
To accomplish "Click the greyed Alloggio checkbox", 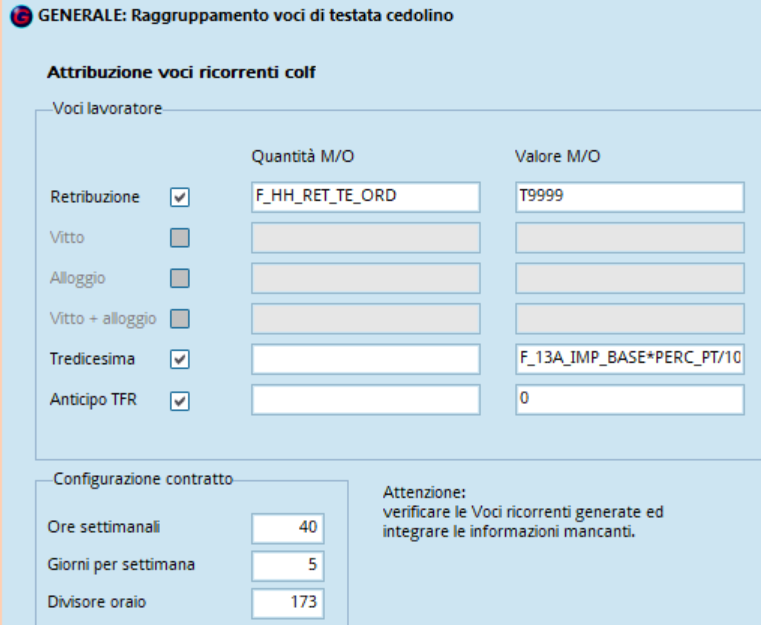I will [x=180, y=279].
